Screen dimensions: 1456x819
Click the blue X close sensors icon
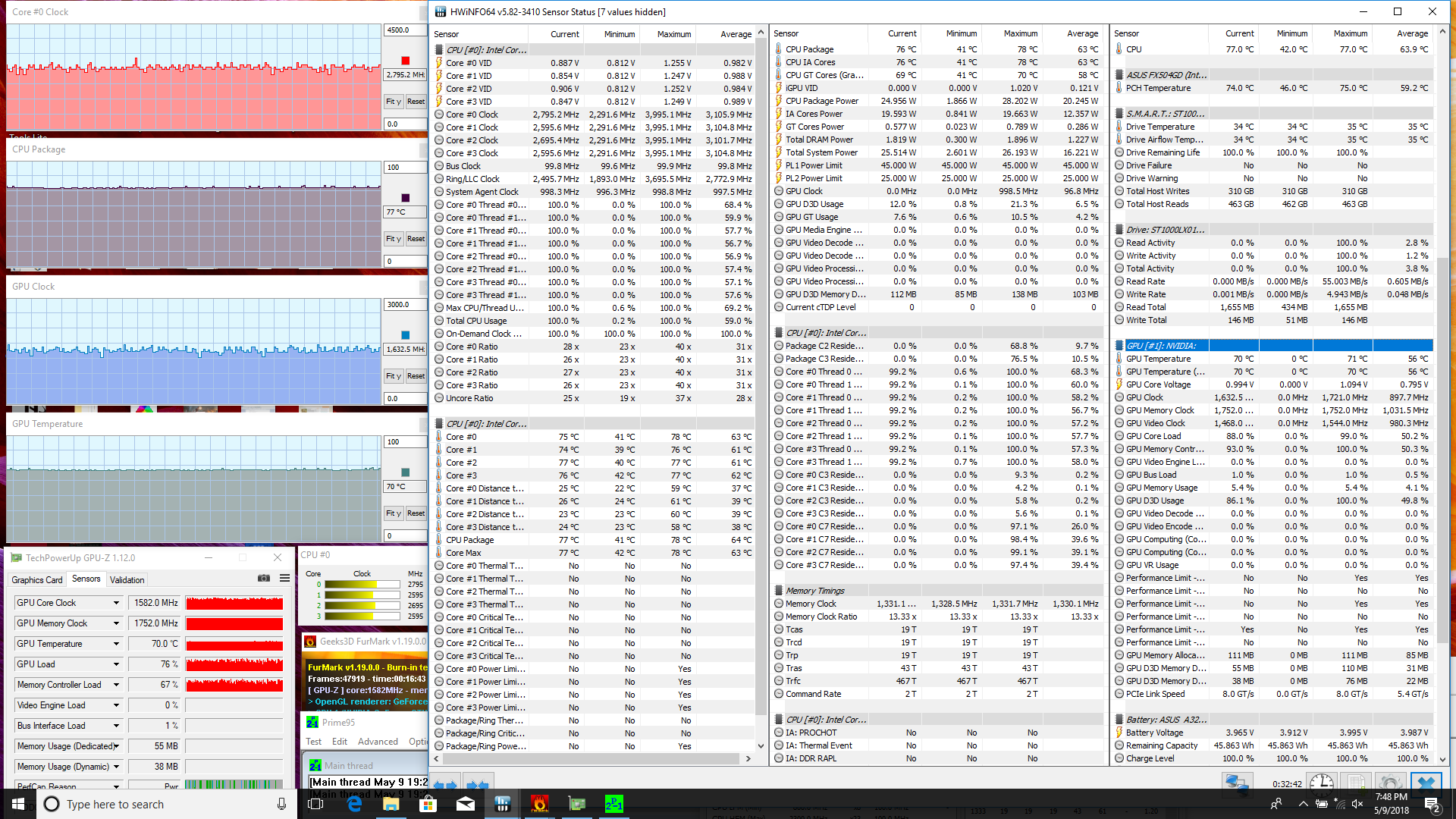[x=1426, y=783]
